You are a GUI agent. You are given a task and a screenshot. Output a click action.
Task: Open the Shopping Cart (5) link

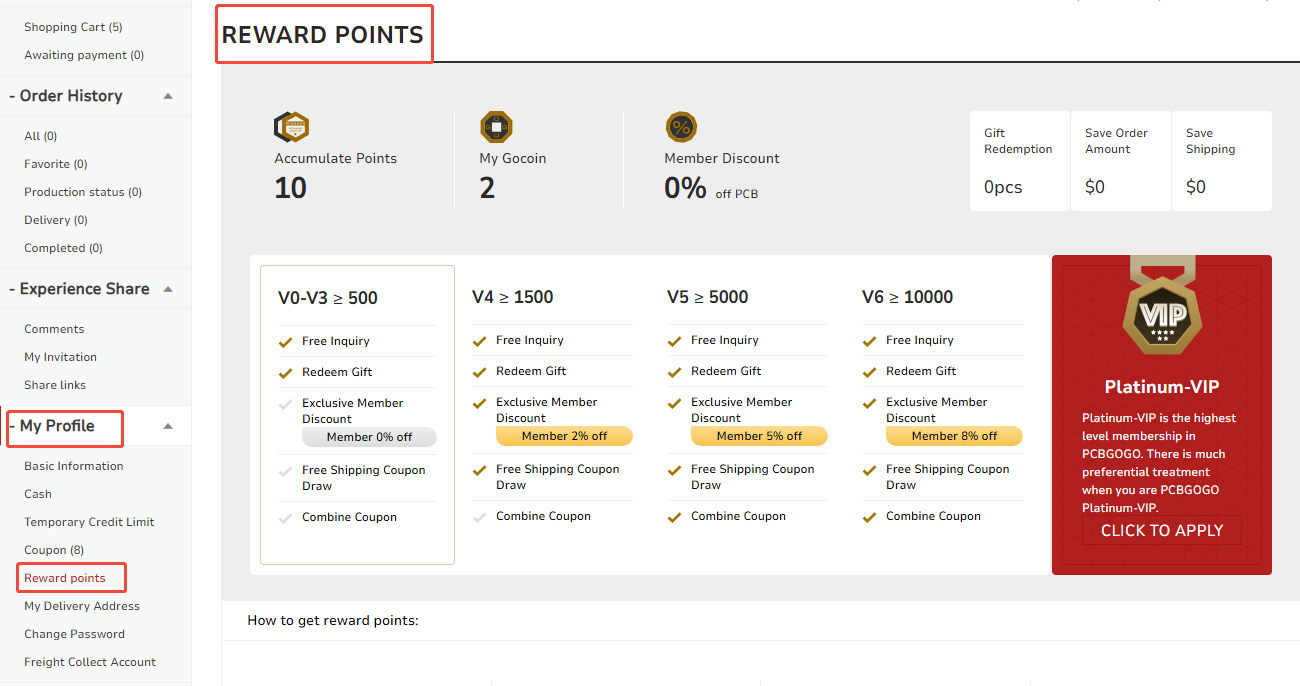pyautogui.click(x=73, y=27)
